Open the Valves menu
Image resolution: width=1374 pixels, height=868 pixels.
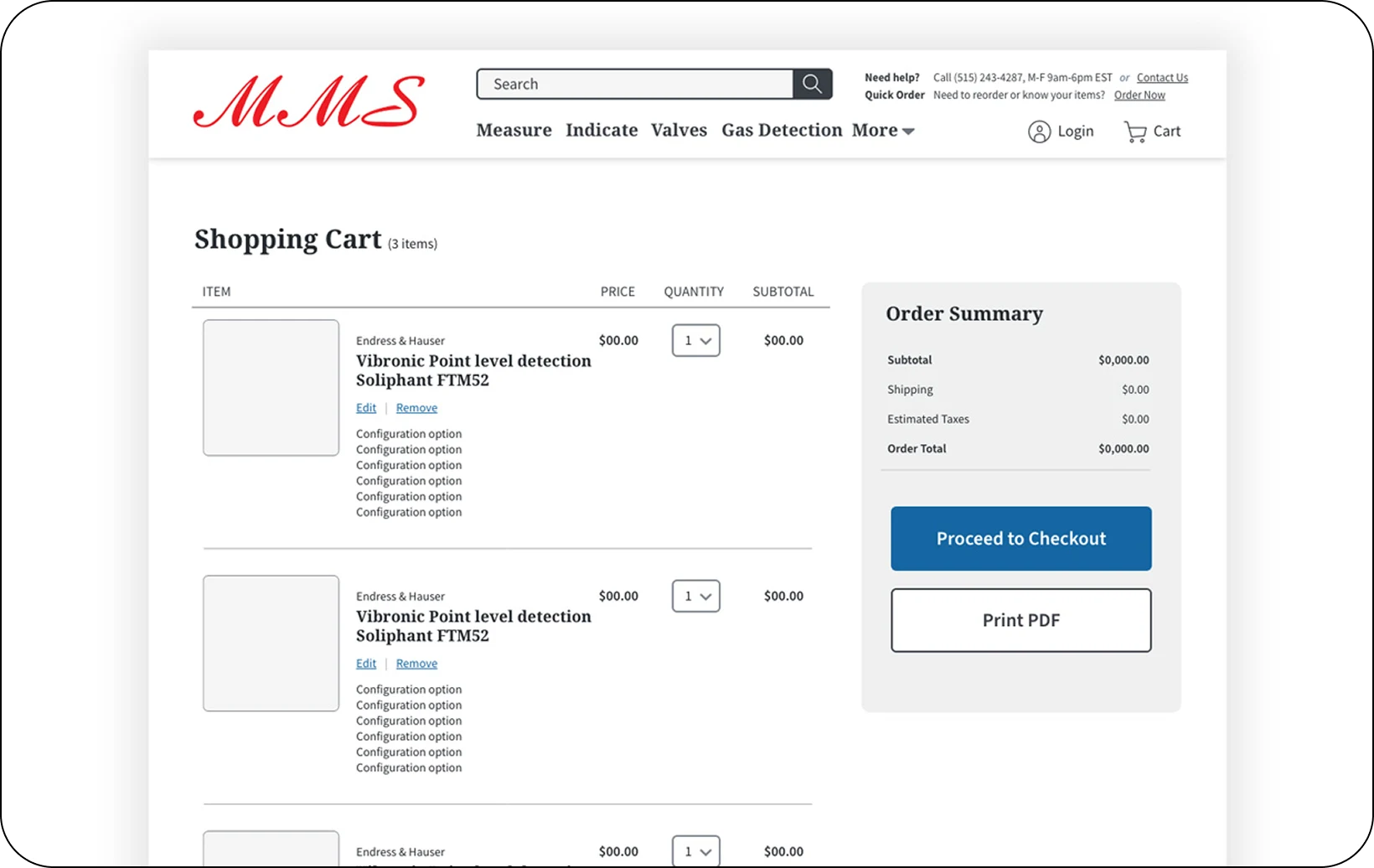pos(679,130)
